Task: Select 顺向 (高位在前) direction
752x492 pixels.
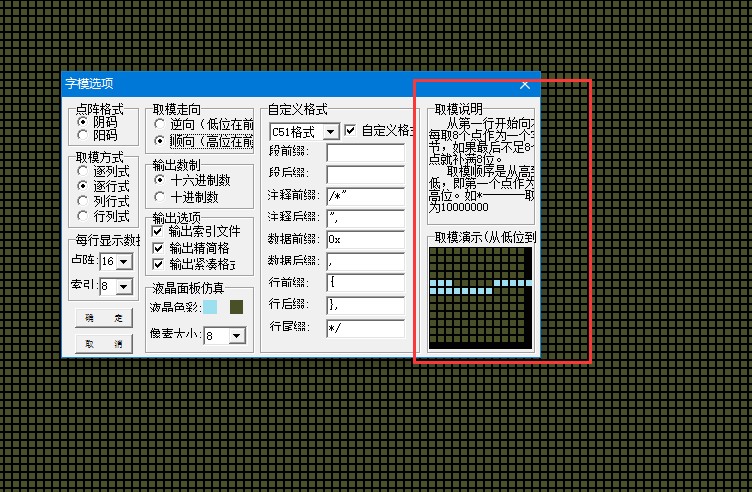Action: click(204, 141)
